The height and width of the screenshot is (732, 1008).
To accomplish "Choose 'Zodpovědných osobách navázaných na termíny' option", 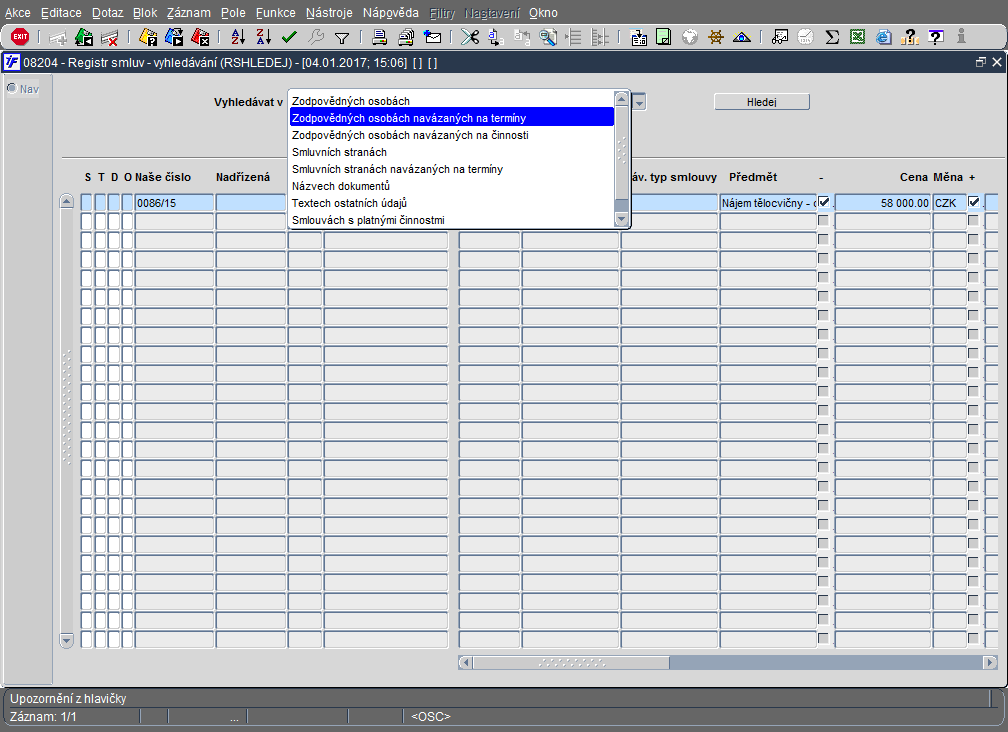I will coord(451,118).
